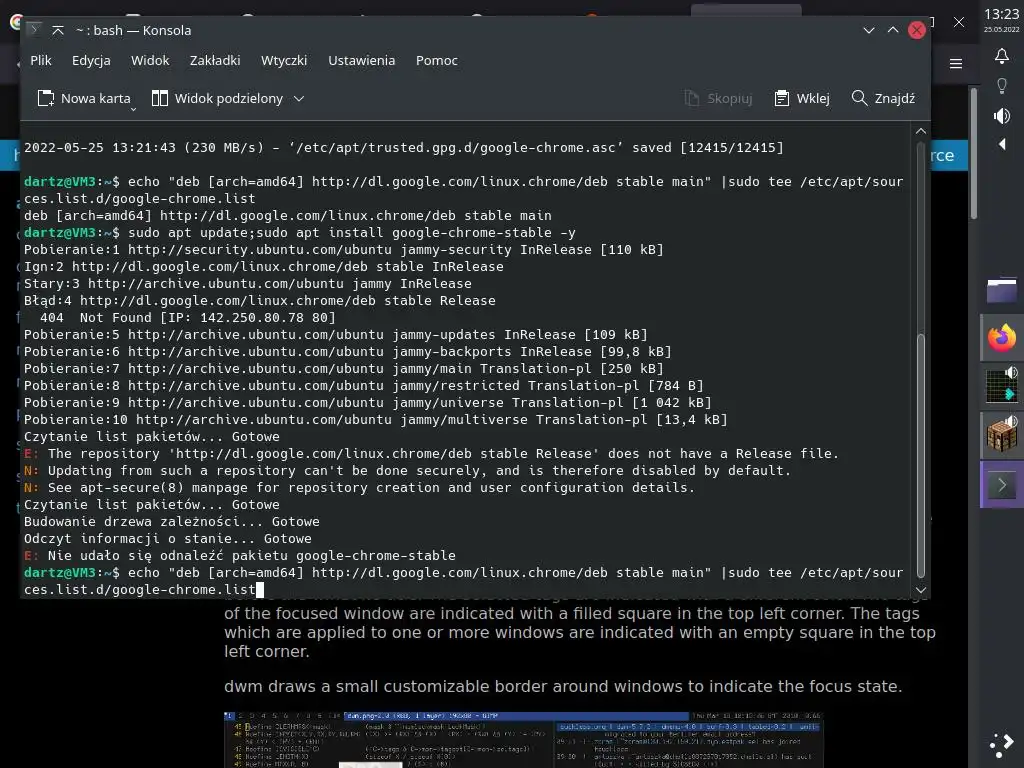Open the Plik menu

point(40,60)
